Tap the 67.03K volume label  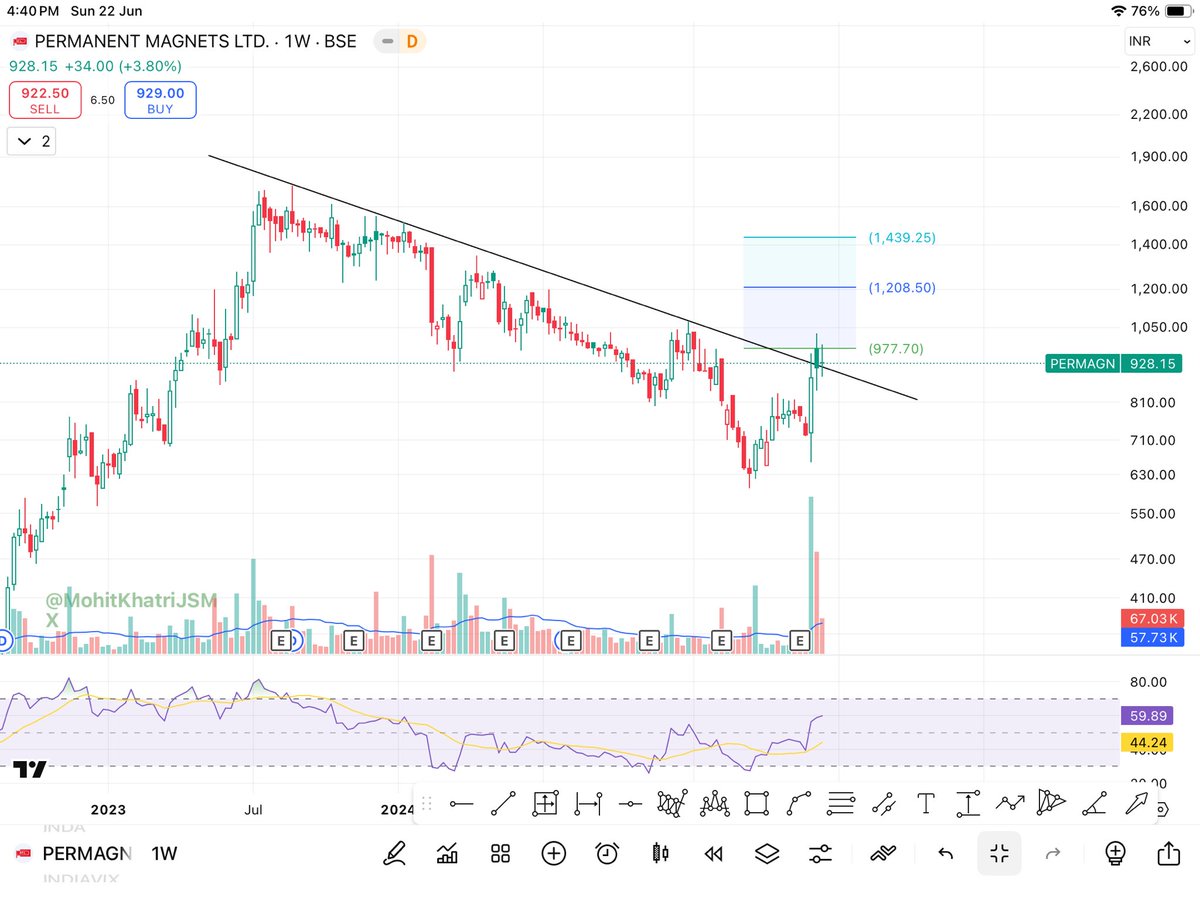(1154, 619)
